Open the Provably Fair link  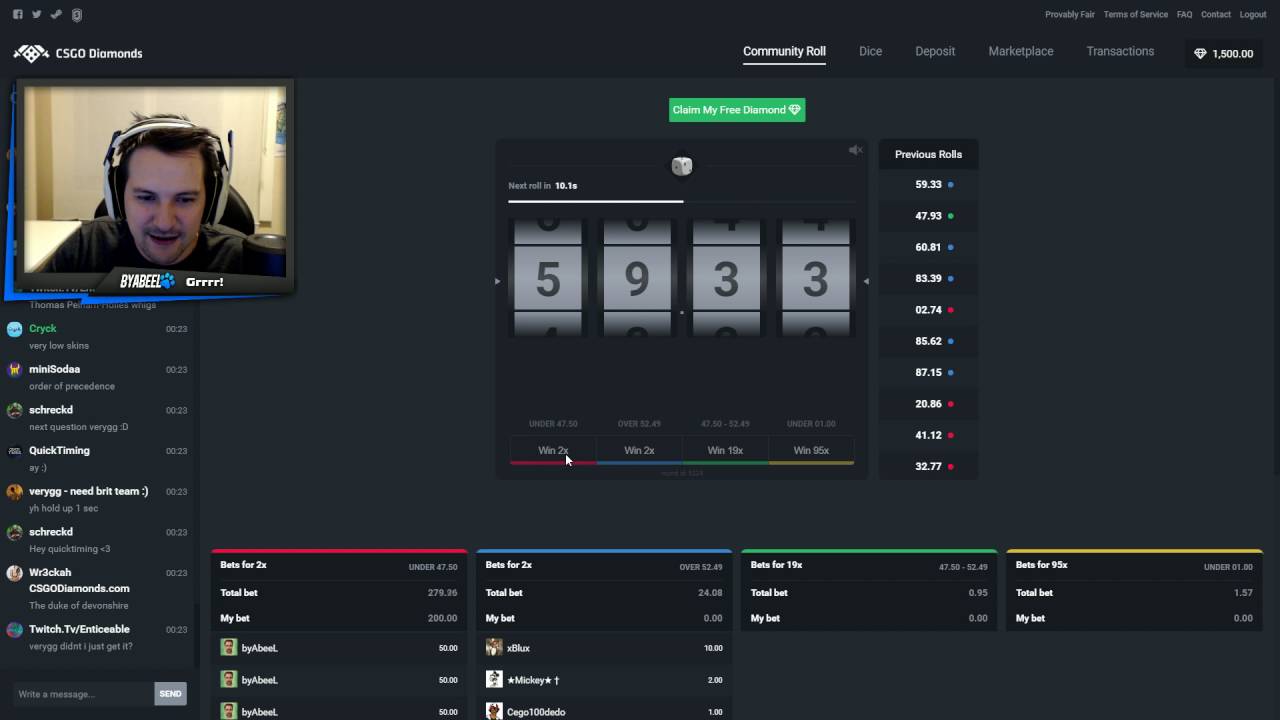coord(1070,15)
